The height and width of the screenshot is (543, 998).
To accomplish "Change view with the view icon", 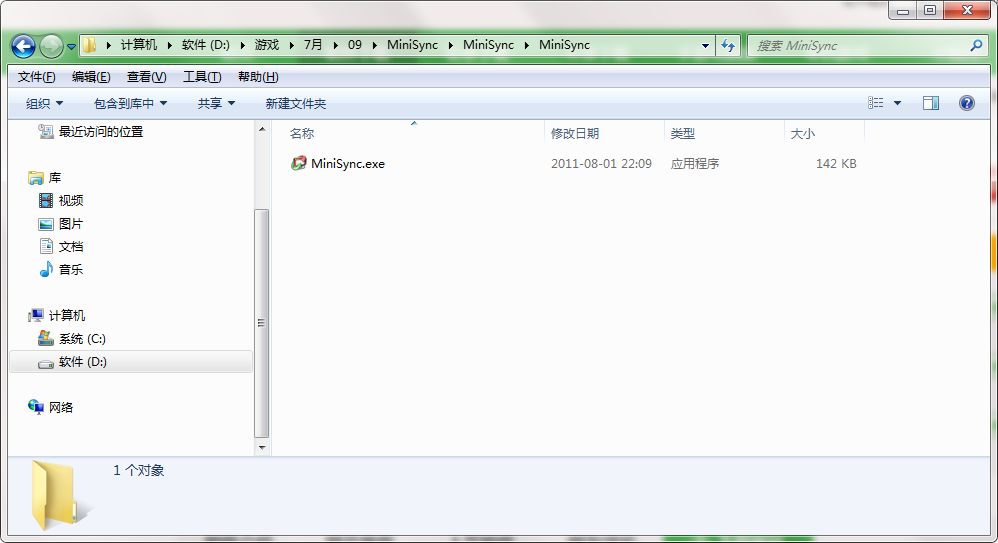I will 876,103.
